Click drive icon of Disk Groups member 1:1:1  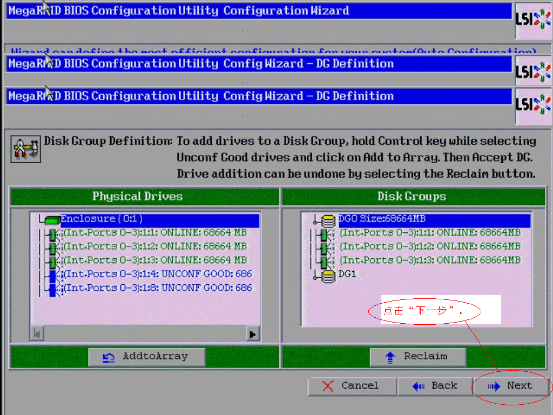click(325, 234)
